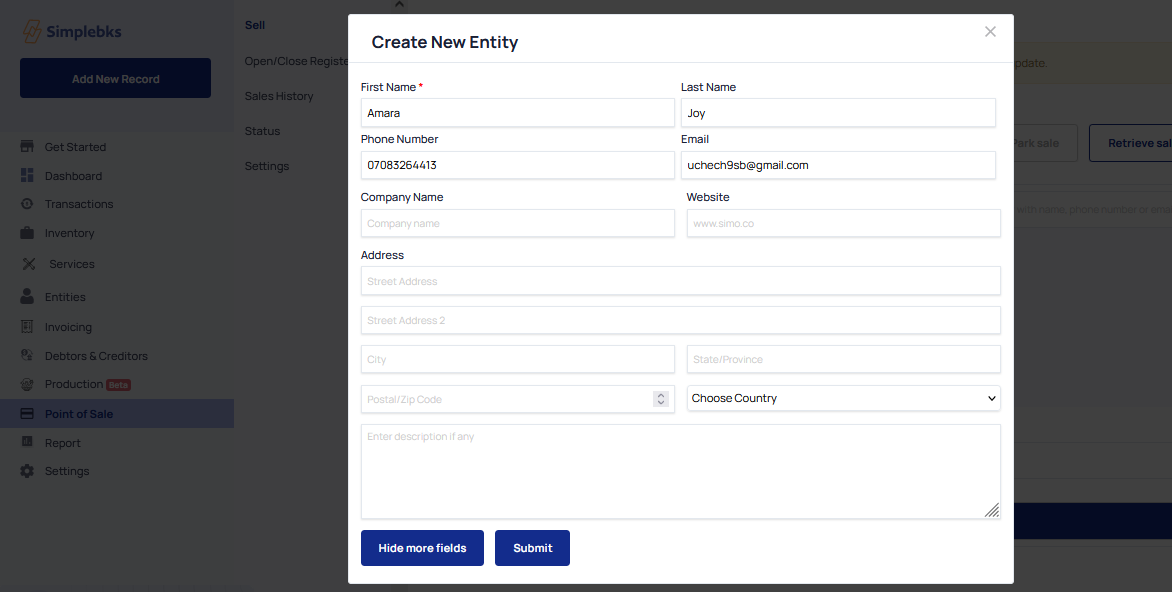The width and height of the screenshot is (1172, 592).
Task: Open the Debtors & Creditors menu item
Action: (x=96, y=356)
